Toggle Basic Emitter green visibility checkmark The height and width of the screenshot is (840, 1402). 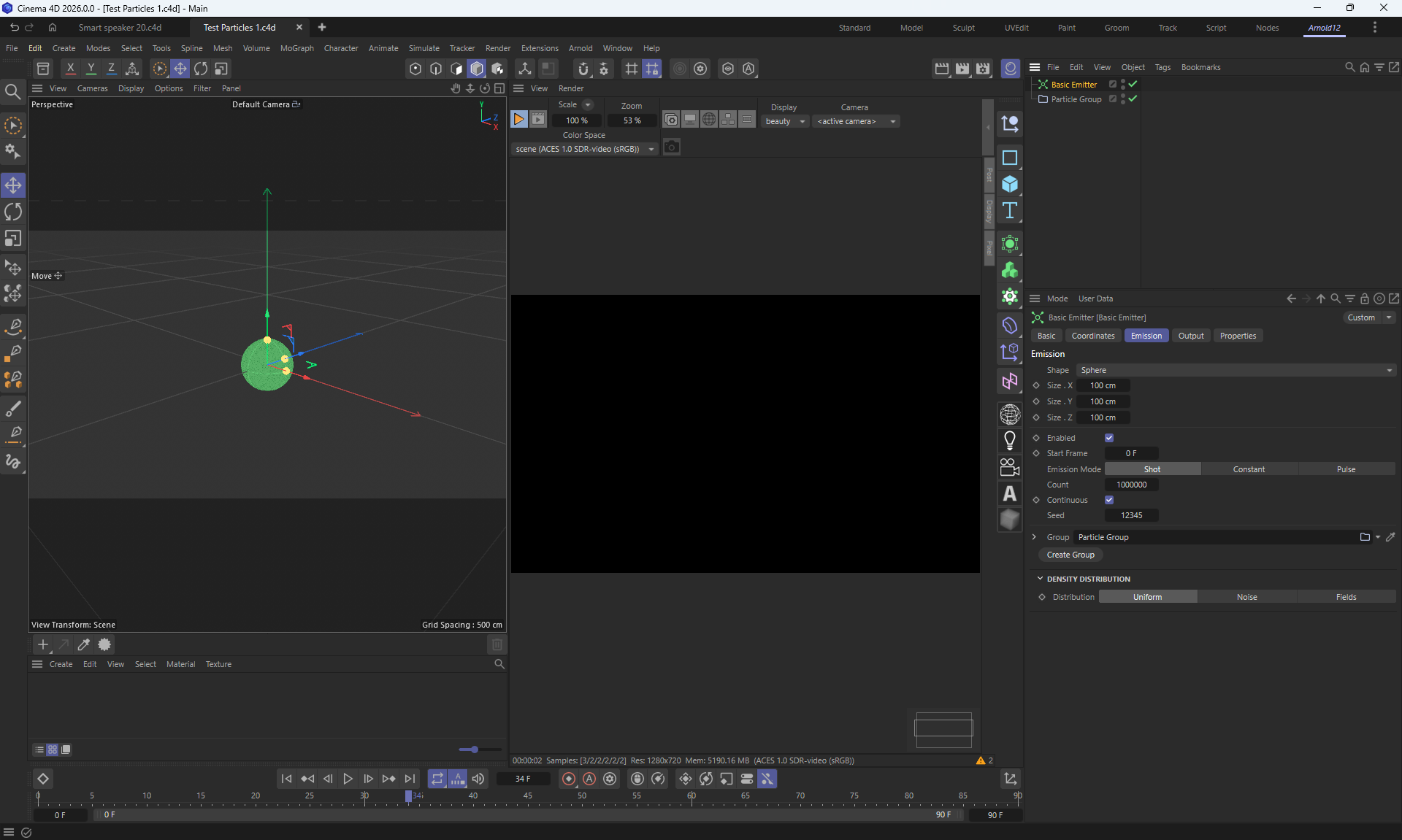point(1133,85)
